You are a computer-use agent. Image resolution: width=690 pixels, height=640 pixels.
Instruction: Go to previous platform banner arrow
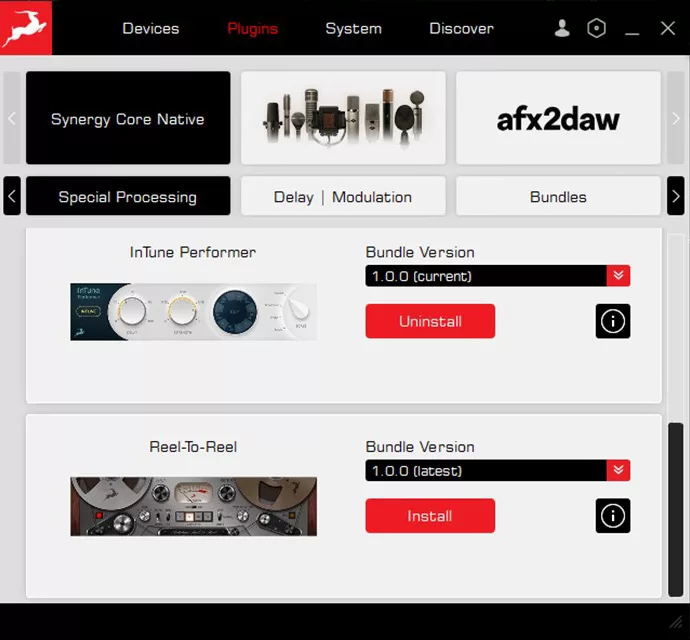(12, 118)
